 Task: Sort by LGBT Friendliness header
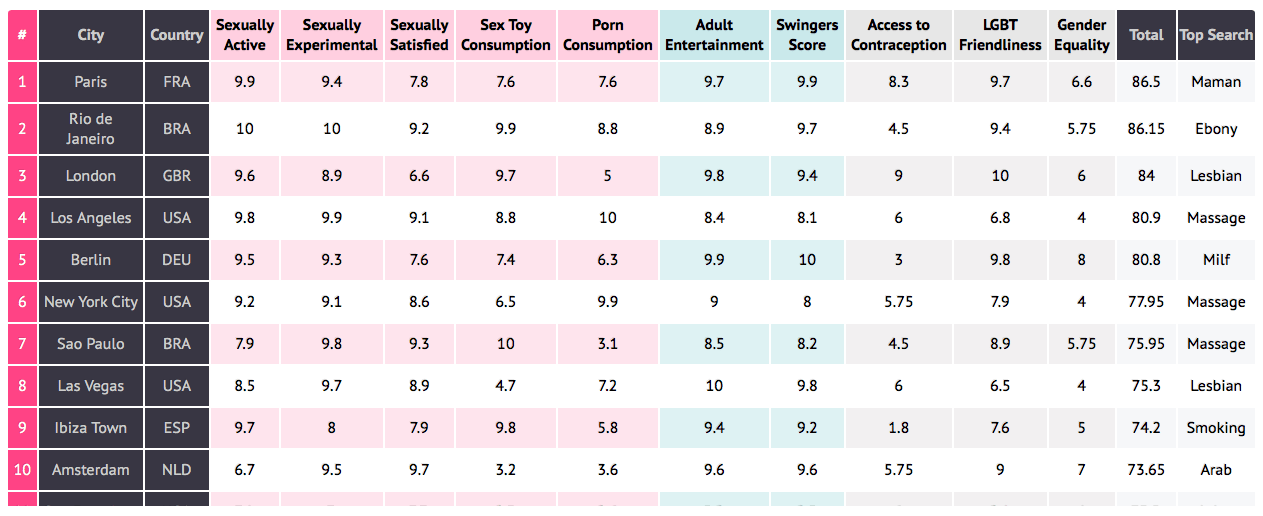click(x=1000, y=35)
